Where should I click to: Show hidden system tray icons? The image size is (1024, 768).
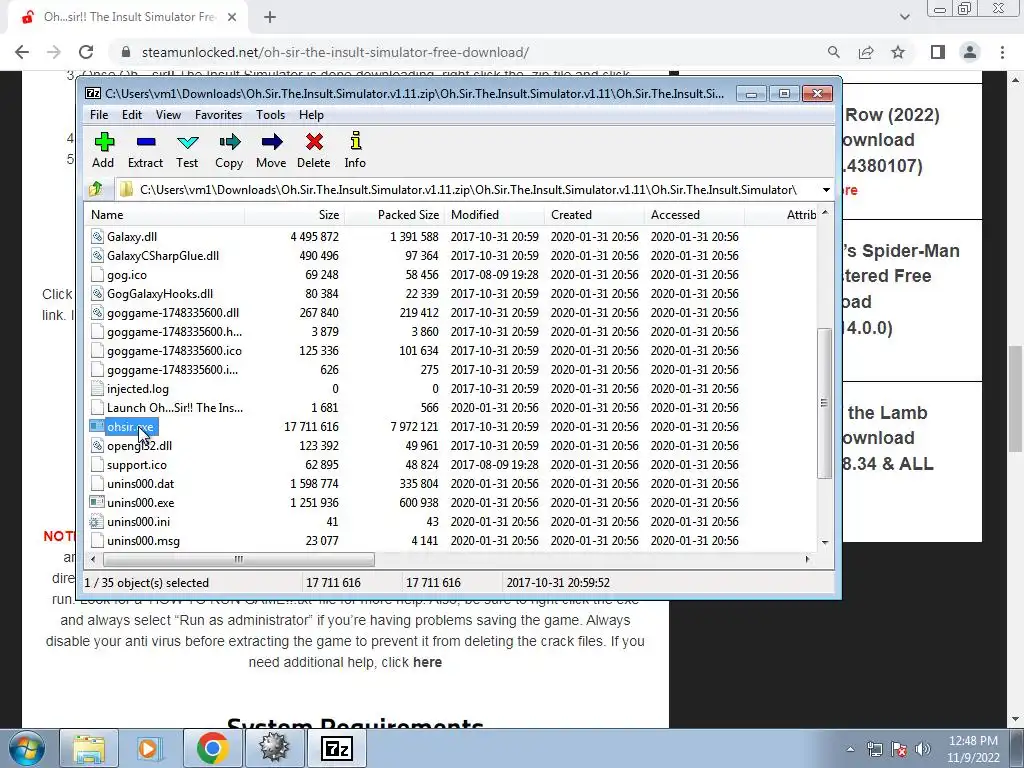pyautogui.click(x=850, y=749)
